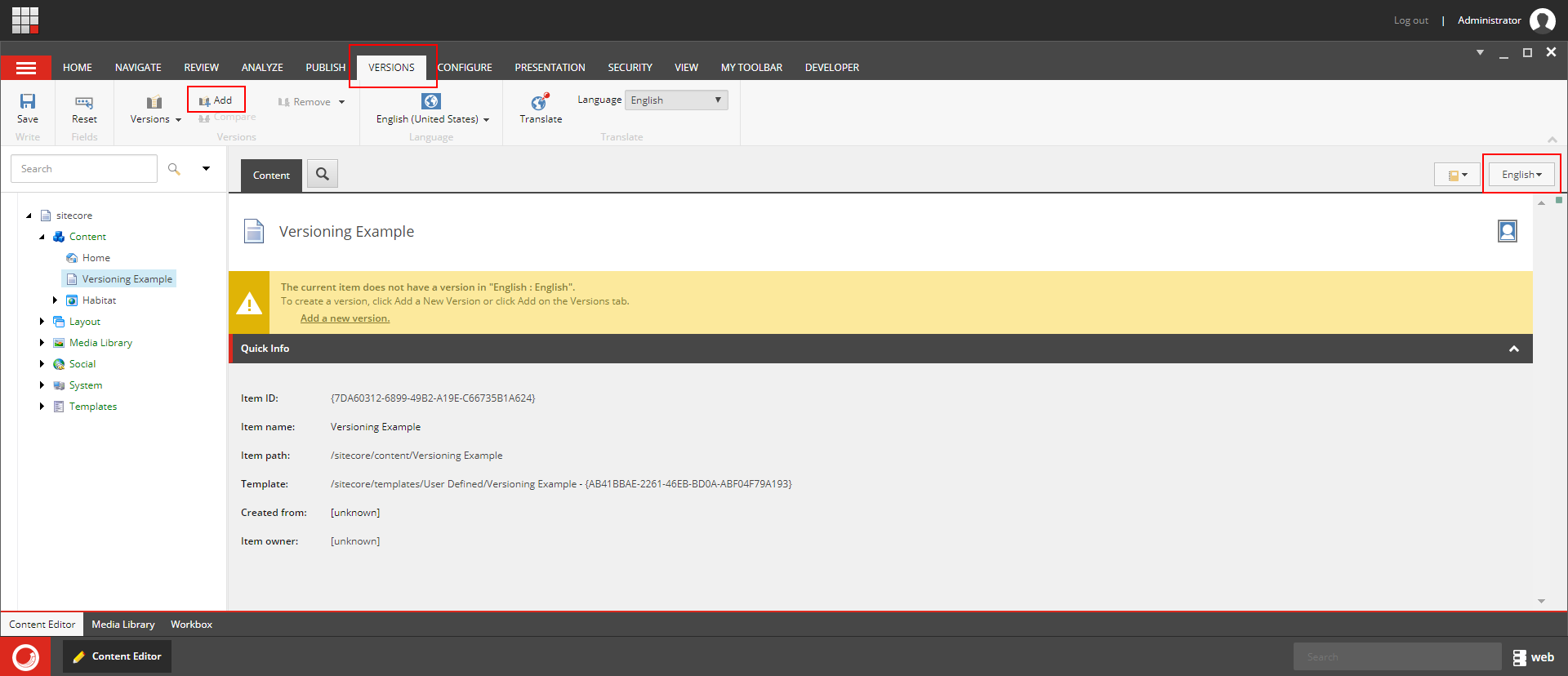Click the Translate globe icon
This screenshot has height=676, width=1568.
[540, 102]
